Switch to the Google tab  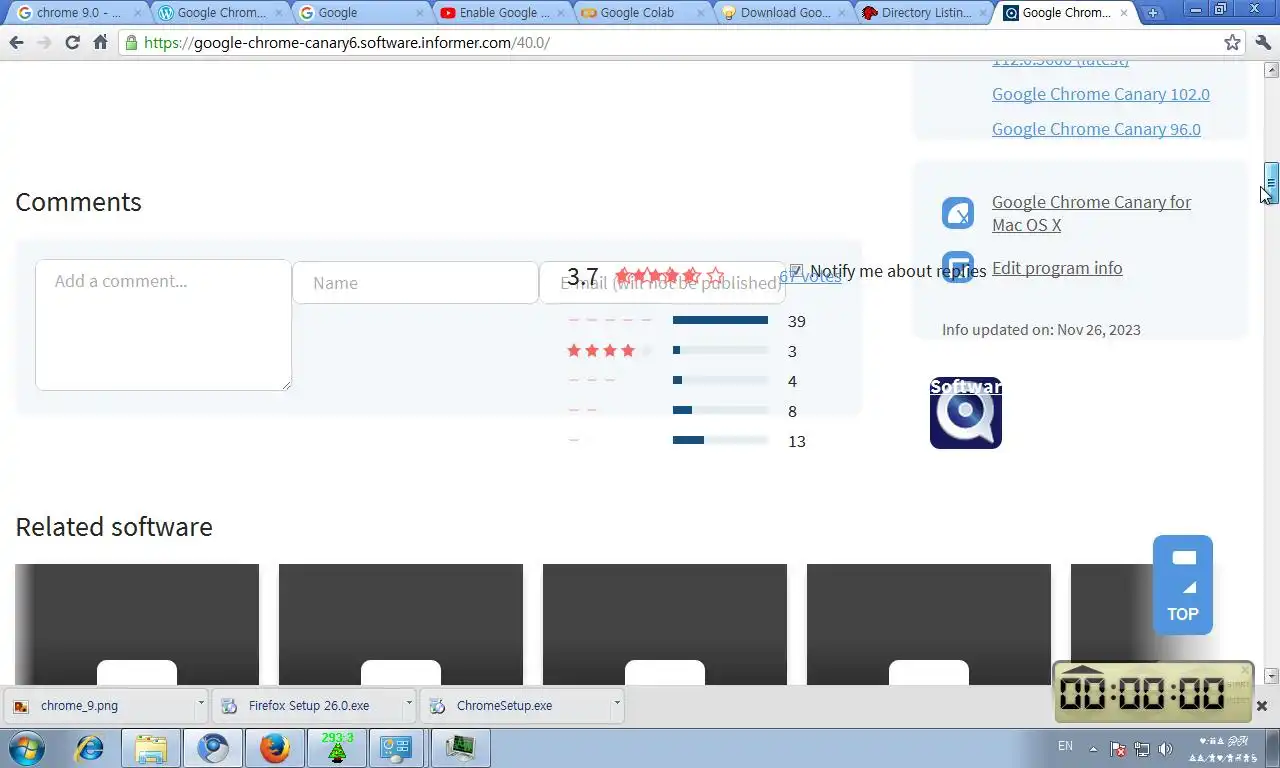click(360, 13)
